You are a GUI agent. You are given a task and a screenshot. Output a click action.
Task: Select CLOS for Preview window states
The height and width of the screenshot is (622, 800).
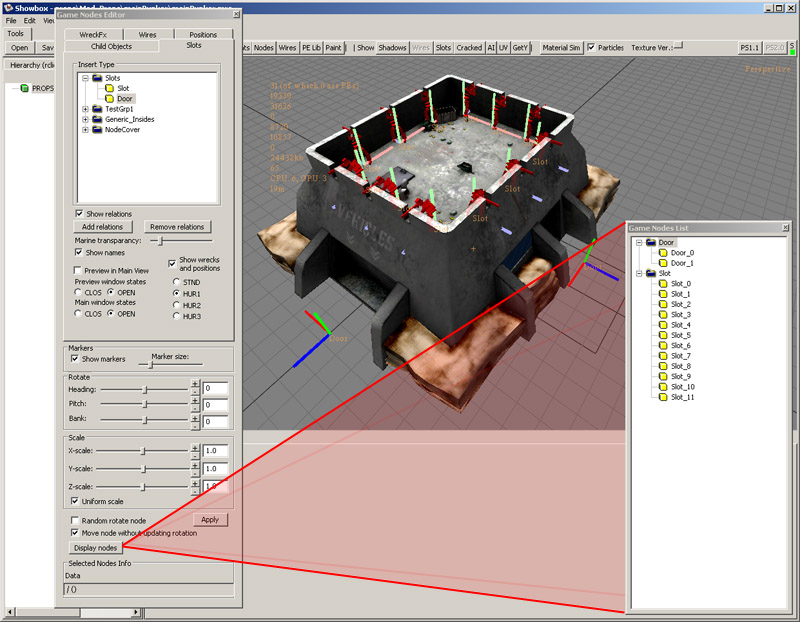click(78, 292)
